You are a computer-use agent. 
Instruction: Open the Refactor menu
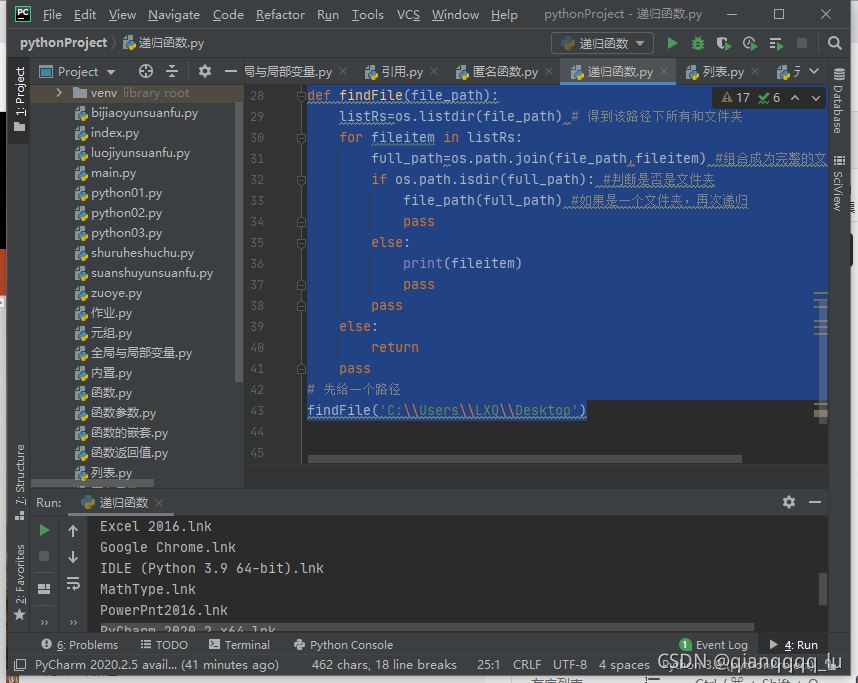[280, 14]
